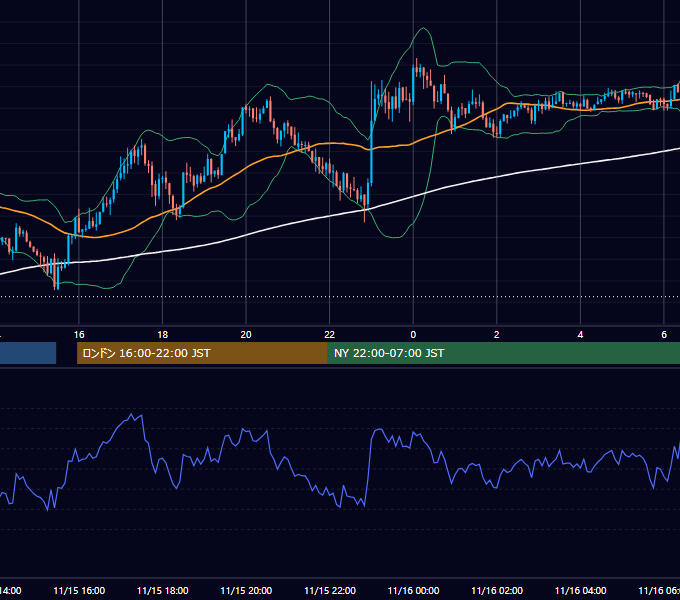Click the '6' hour label on upper time axis

click(x=664, y=335)
